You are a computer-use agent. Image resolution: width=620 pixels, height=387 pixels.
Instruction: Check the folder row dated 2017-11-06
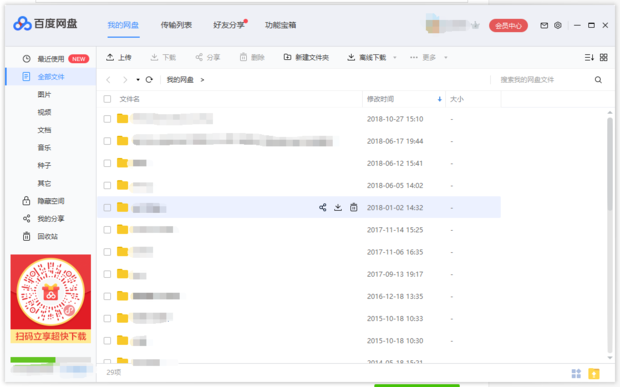pyautogui.click(x=107, y=252)
